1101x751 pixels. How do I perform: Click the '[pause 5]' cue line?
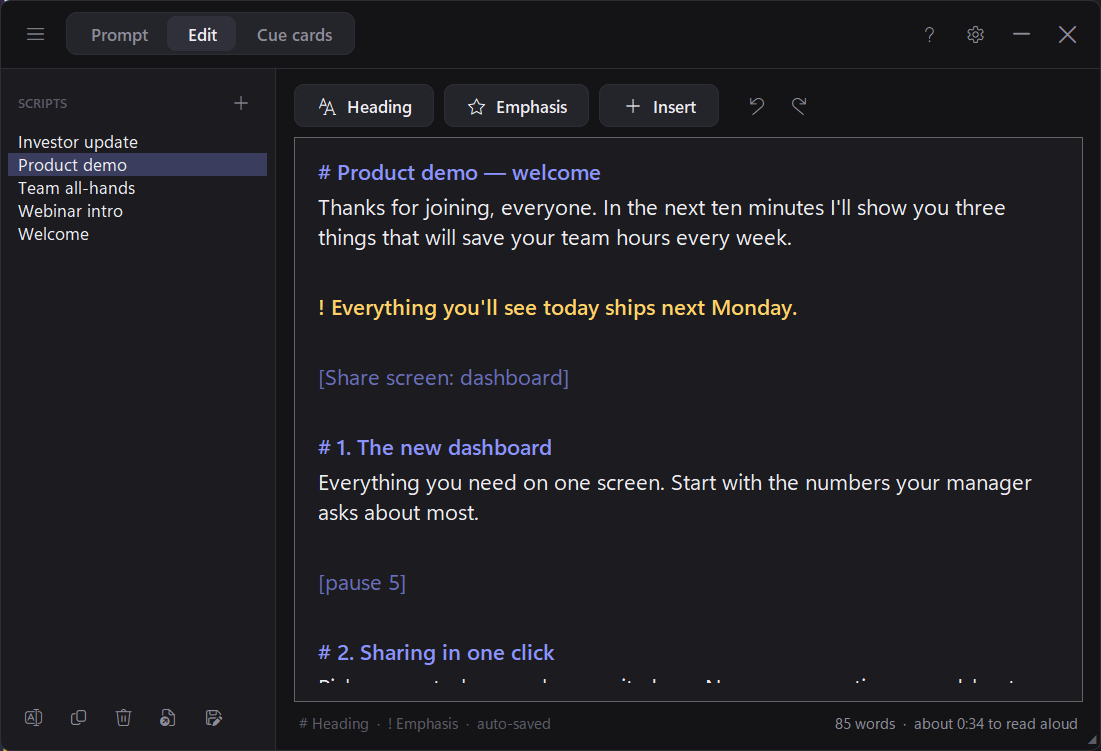[x=362, y=583]
